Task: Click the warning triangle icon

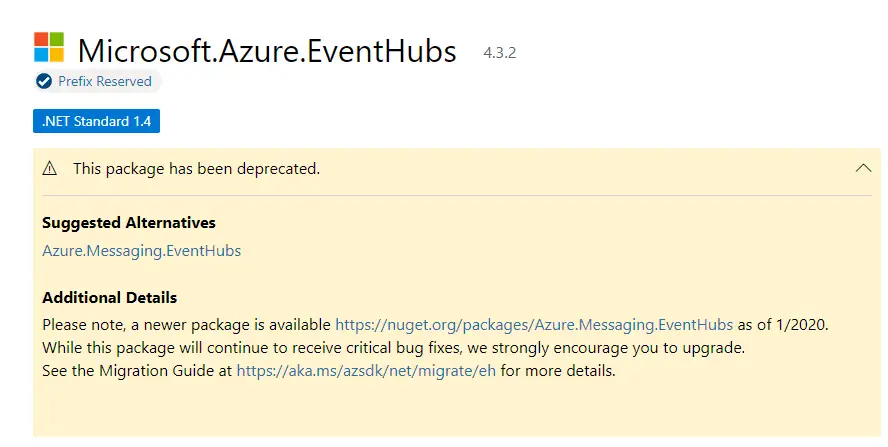Action: pos(50,168)
